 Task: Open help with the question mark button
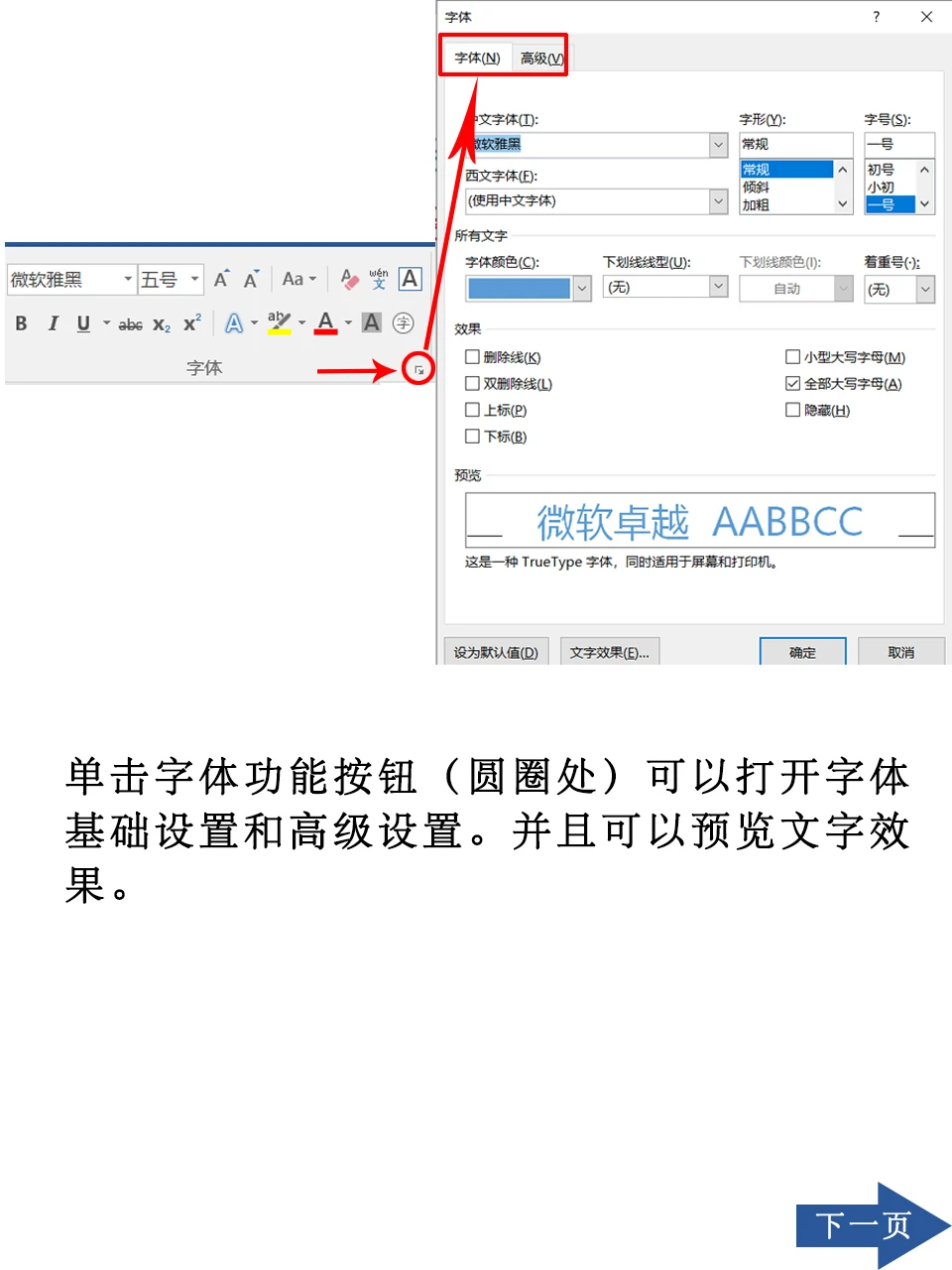tap(876, 17)
